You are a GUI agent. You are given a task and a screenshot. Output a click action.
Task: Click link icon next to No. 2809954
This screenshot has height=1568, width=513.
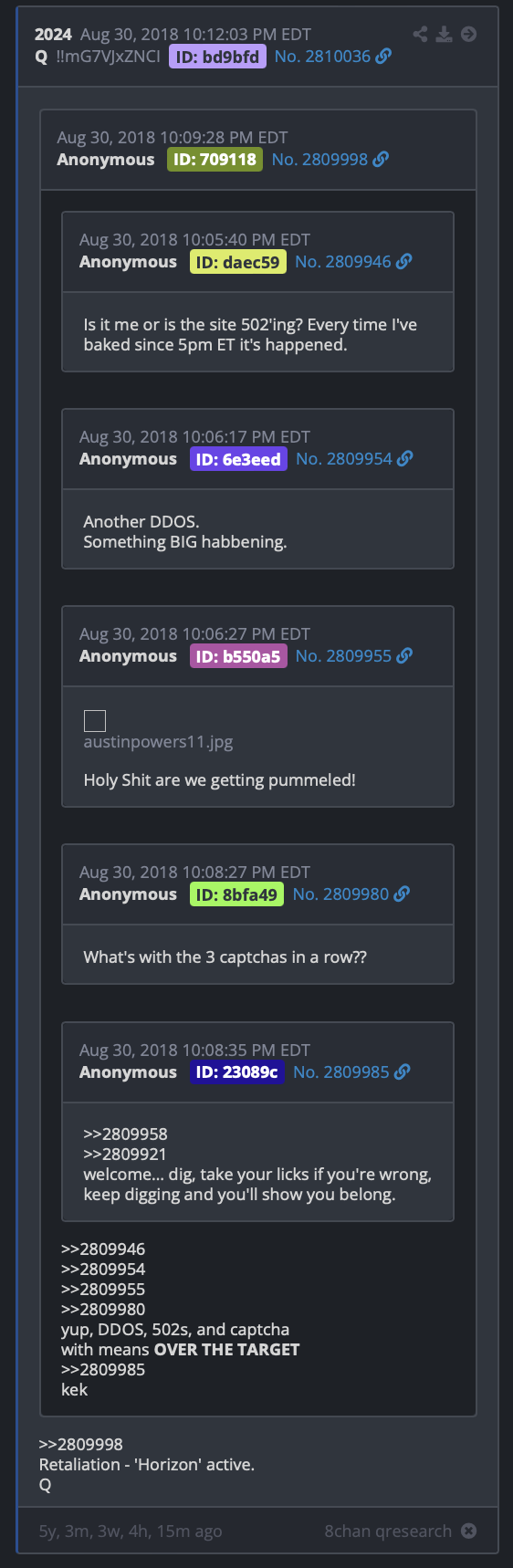404,459
